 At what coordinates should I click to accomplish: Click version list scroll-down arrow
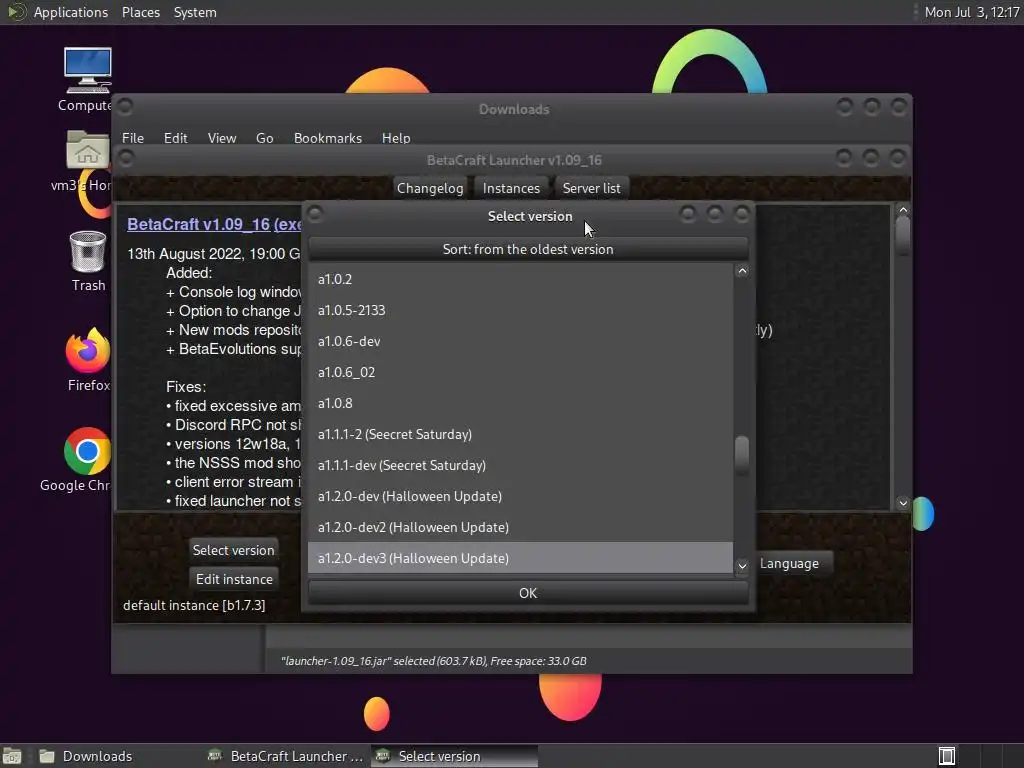coord(742,566)
